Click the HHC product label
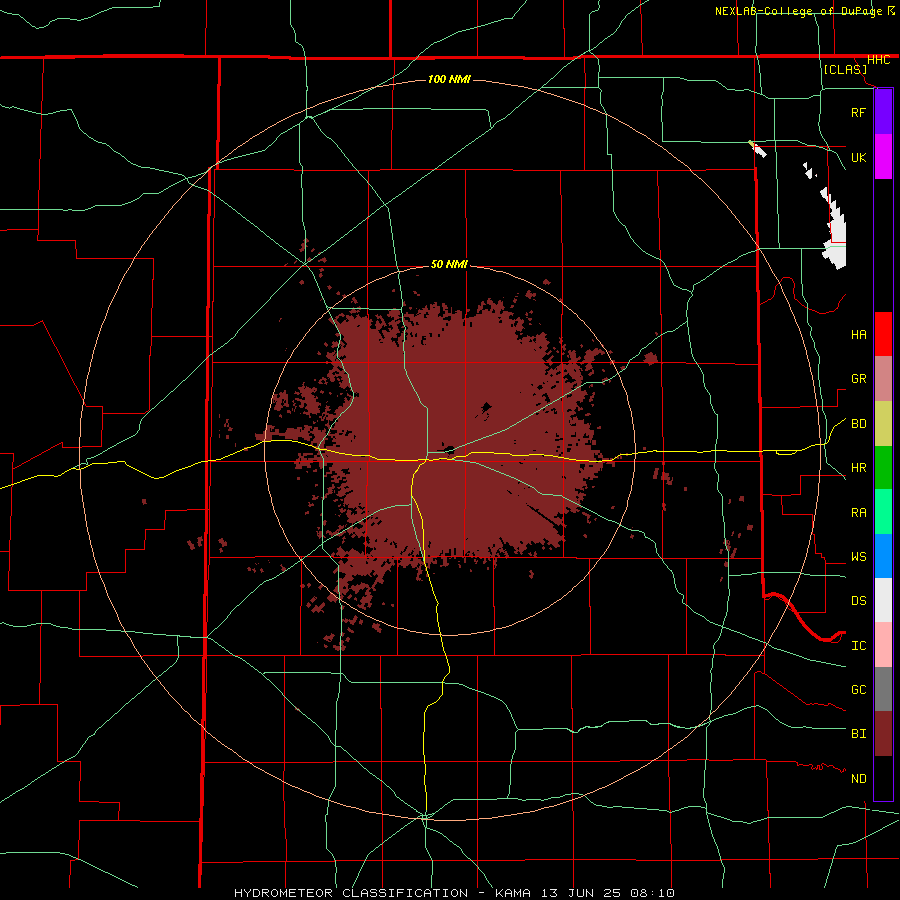 pos(878,60)
